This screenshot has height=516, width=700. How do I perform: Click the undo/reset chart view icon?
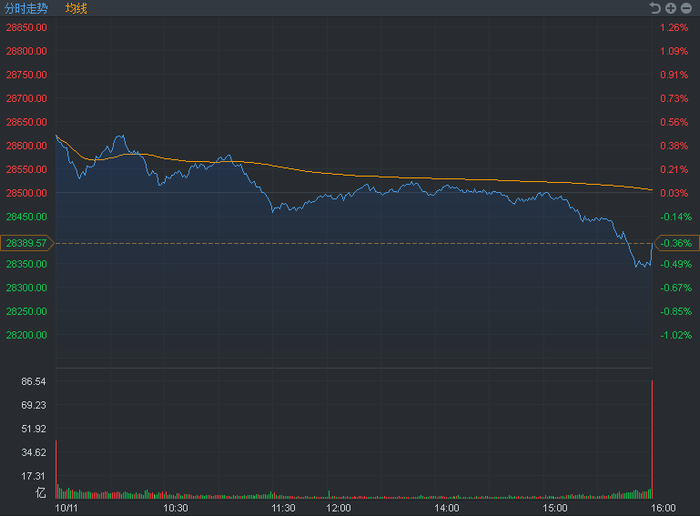[655, 8]
